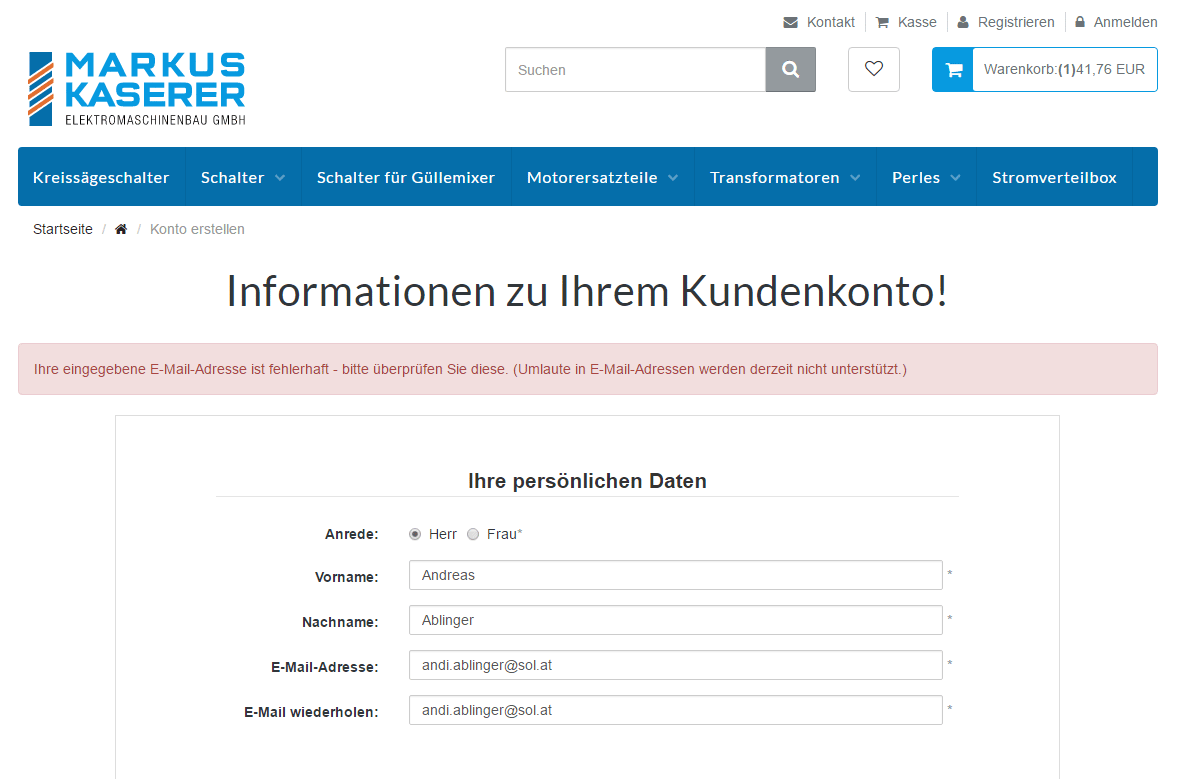Go to the Startseite breadcrumb link
The width and height of the screenshot is (1180, 779).
coord(62,230)
